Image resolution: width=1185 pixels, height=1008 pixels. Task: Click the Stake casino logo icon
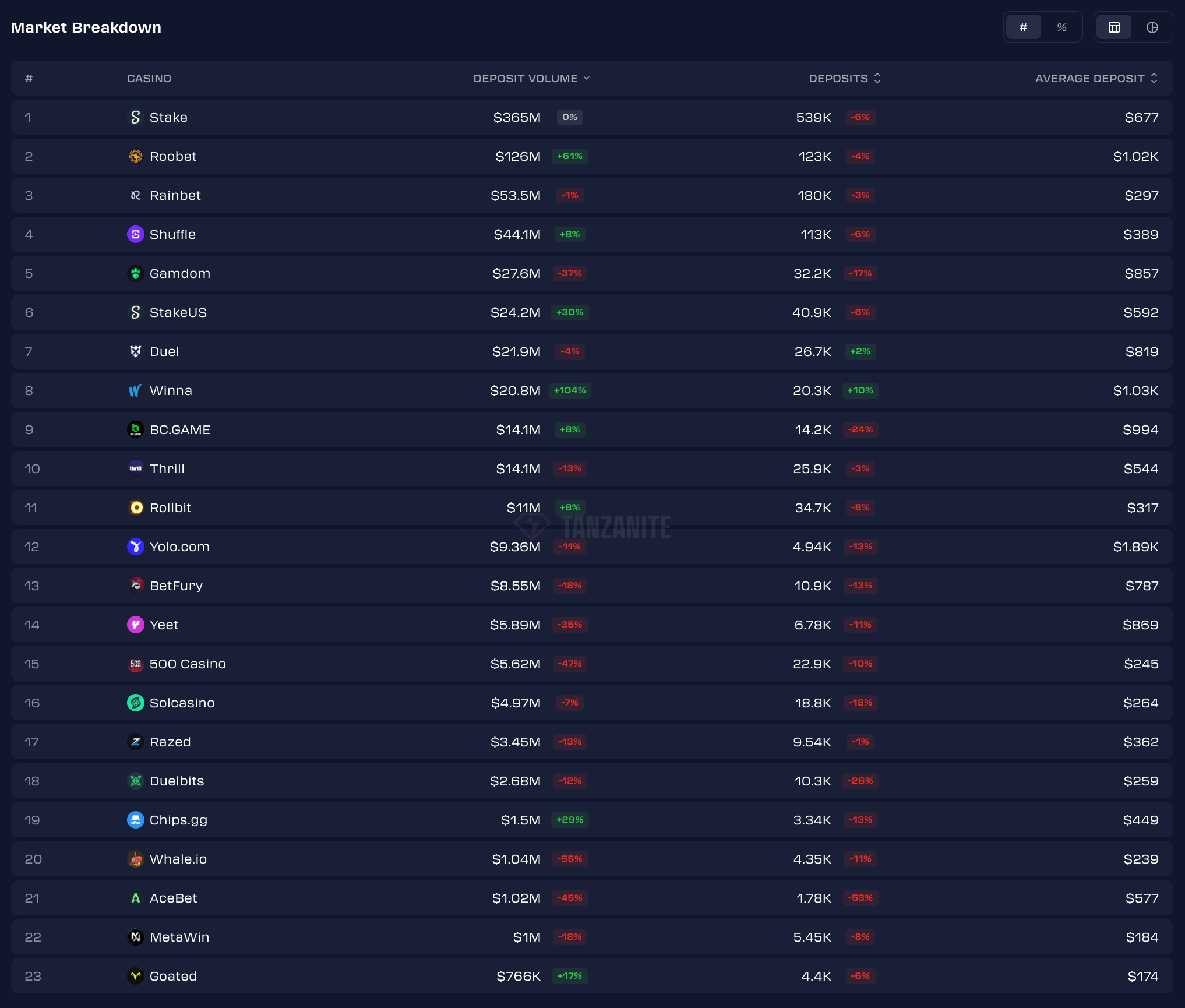click(x=135, y=117)
